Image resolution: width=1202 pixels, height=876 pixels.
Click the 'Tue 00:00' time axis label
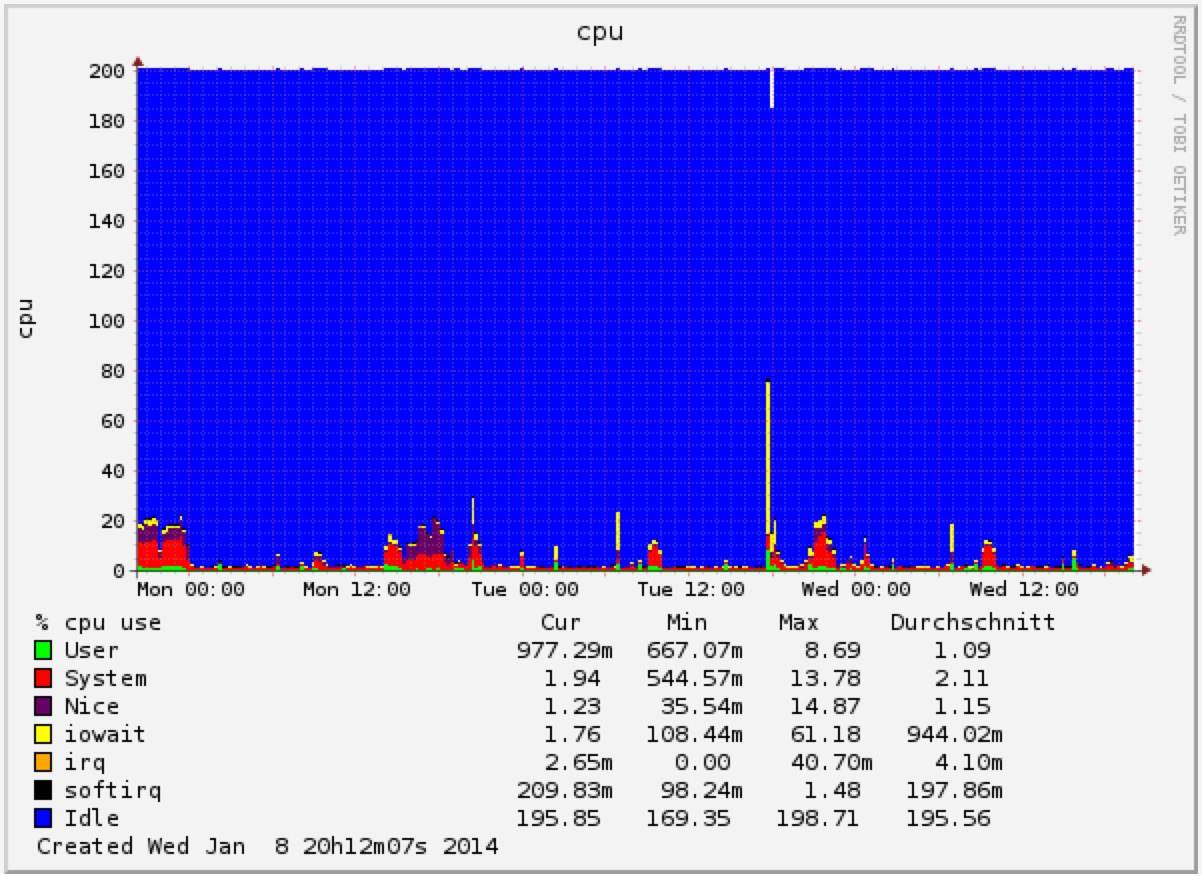pos(524,590)
